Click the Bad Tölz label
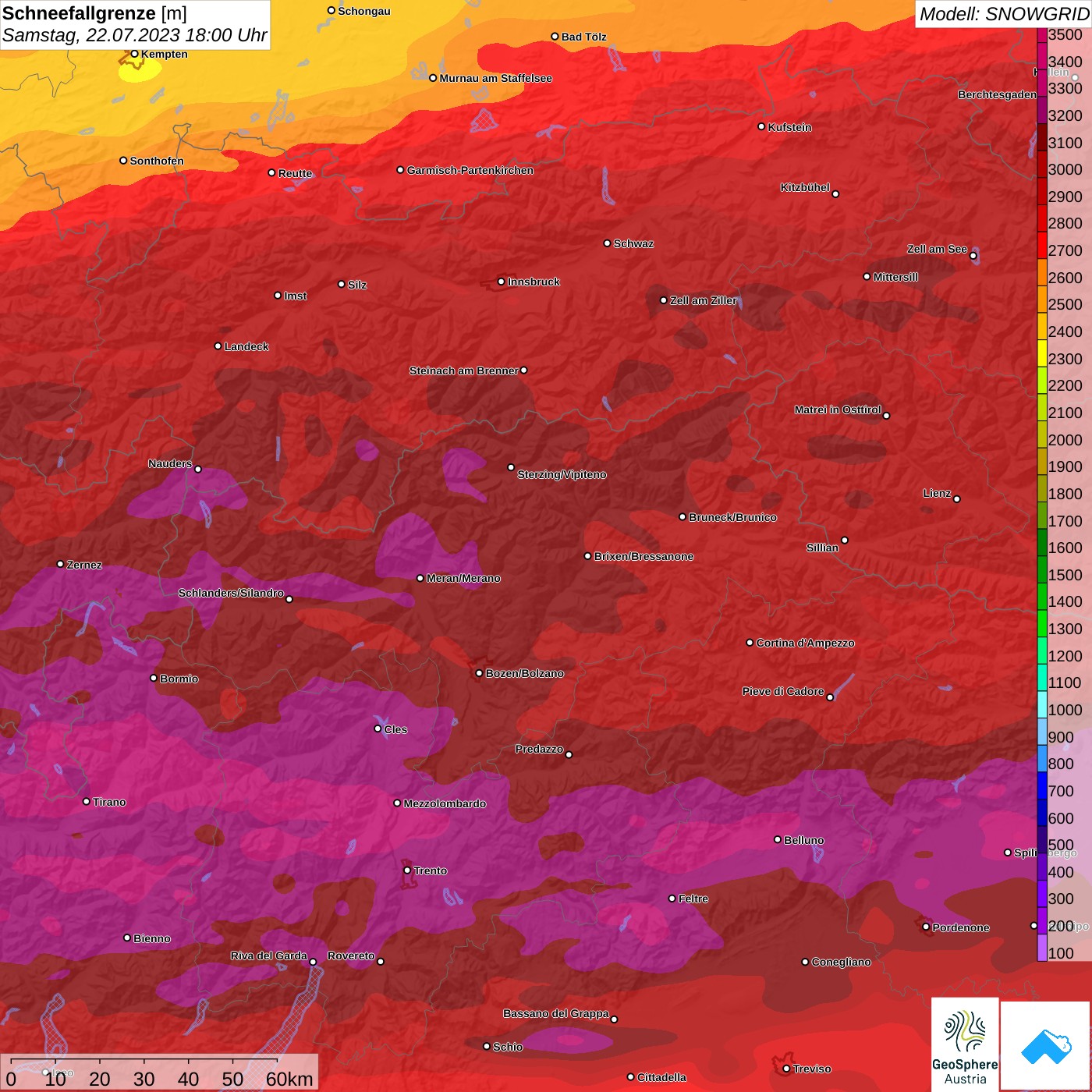 [583, 37]
